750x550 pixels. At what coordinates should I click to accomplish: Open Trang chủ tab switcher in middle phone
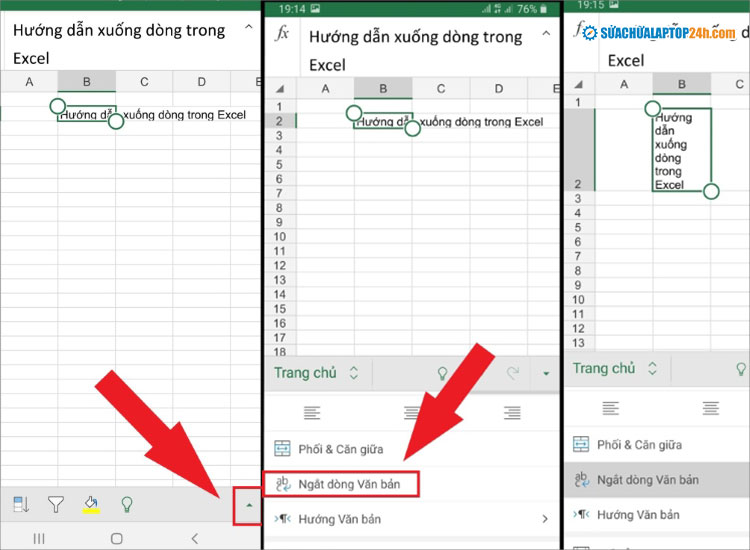tap(316, 373)
